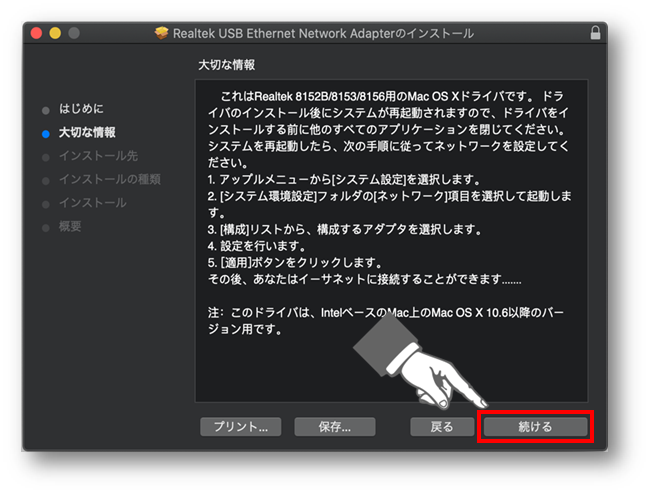
Task: Click the プリント... button
Action: point(240,426)
